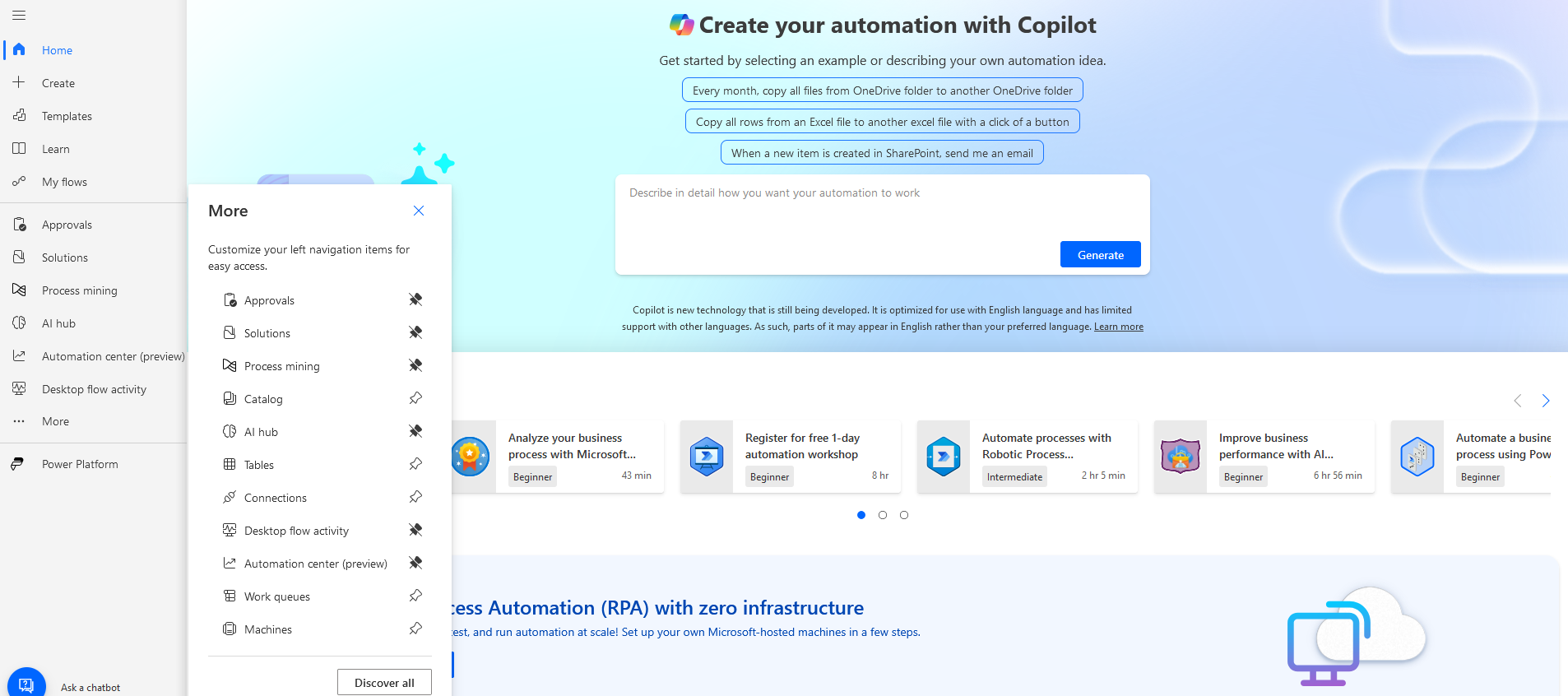Image resolution: width=1568 pixels, height=696 pixels.
Task: Unpin Process mining from left navigation
Action: (415, 365)
